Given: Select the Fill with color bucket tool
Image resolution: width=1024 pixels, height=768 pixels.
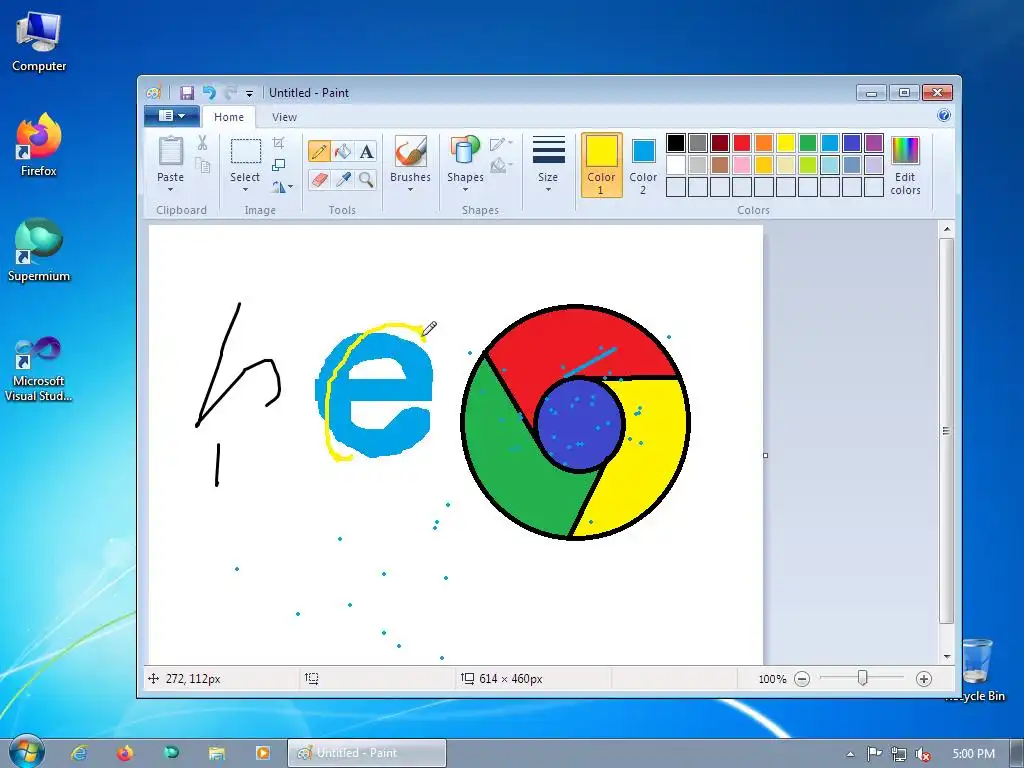Looking at the screenshot, I should (x=343, y=152).
